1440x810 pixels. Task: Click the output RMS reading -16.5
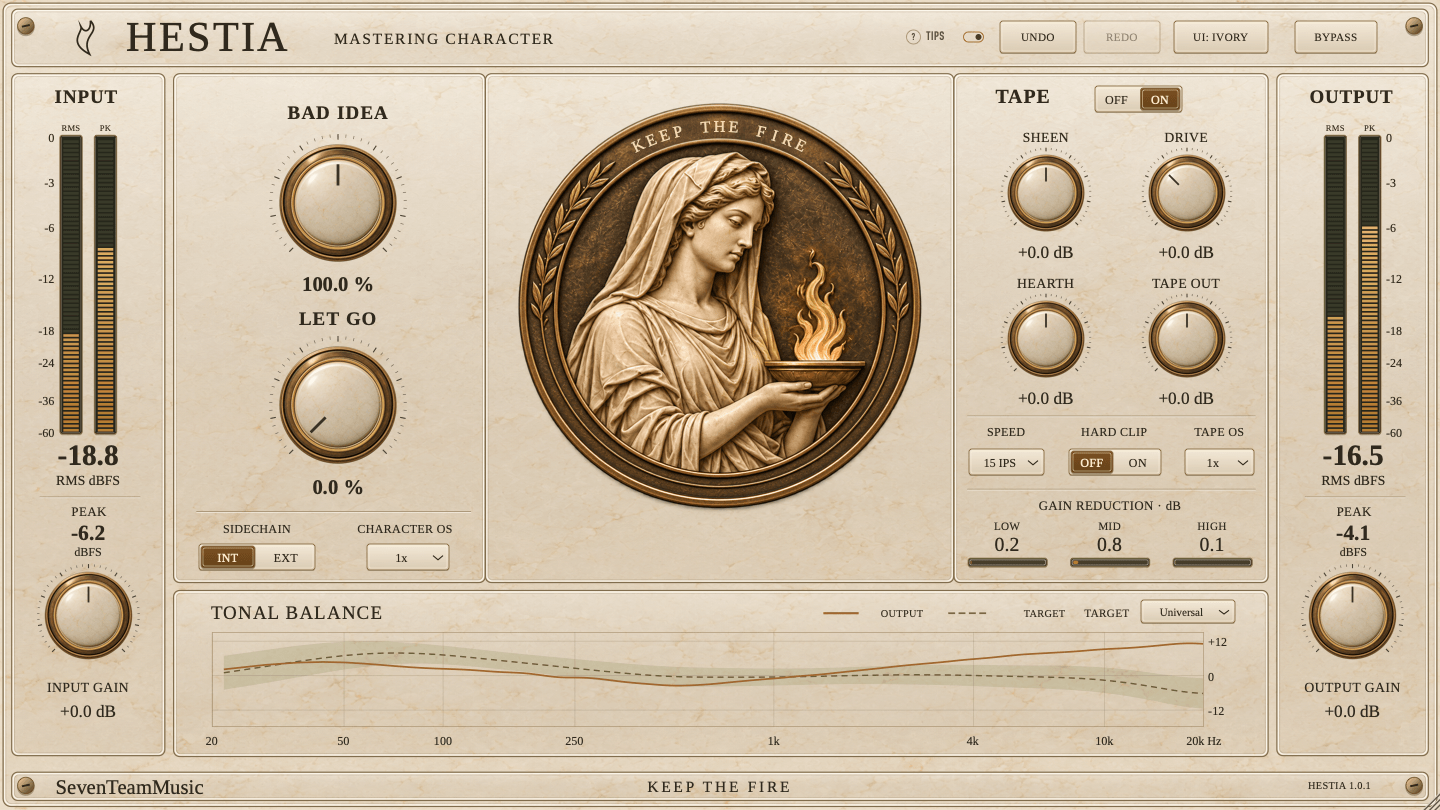click(1352, 456)
